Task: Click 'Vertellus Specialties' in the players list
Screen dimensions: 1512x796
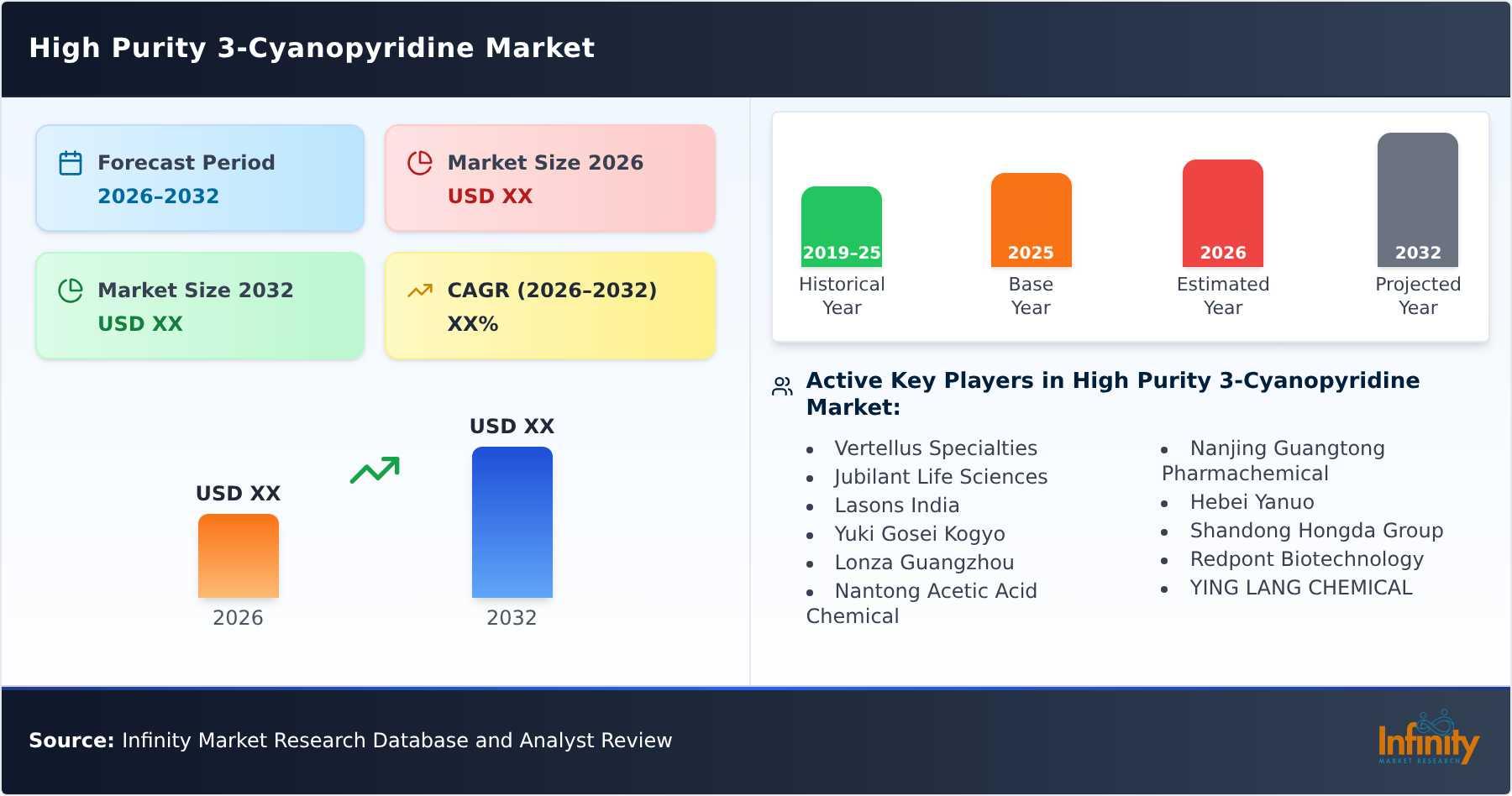Action: [936, 448]
